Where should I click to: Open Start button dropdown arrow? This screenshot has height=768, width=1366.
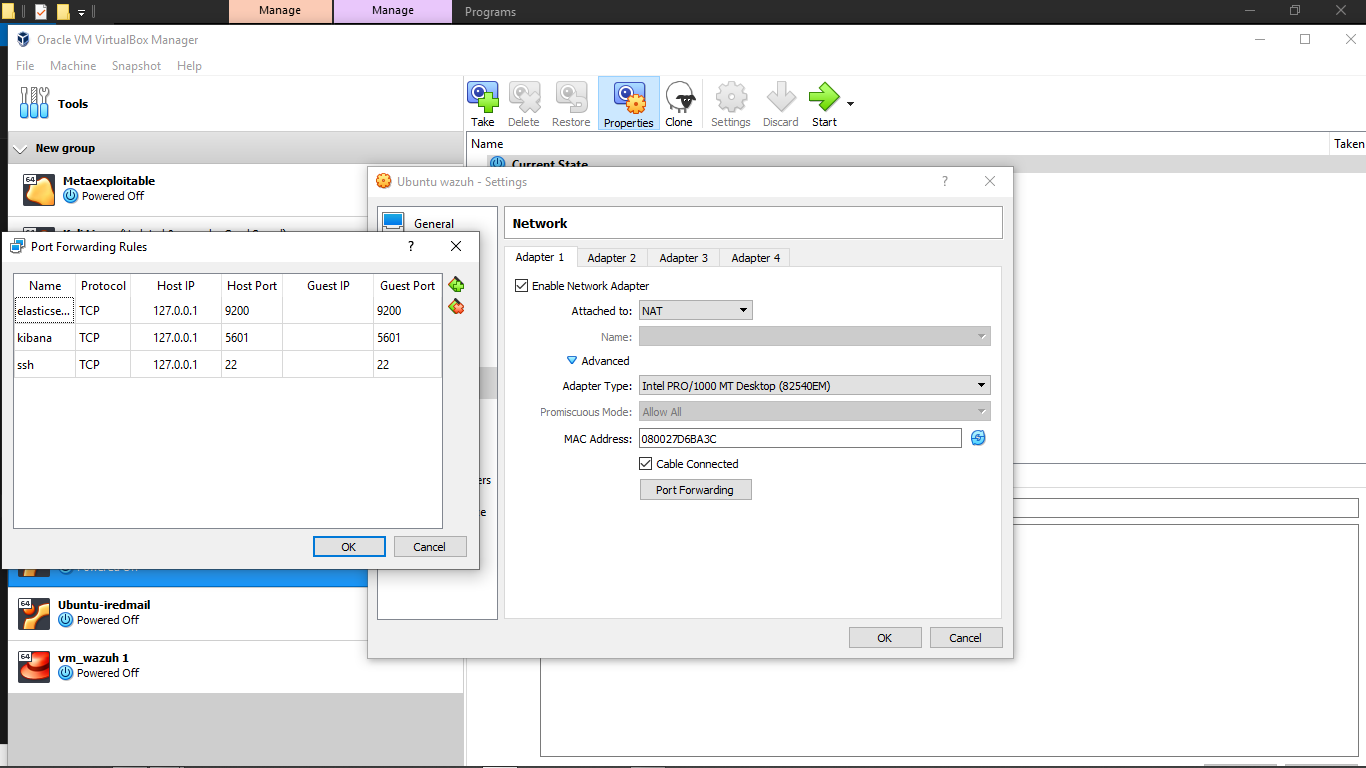point(850,103)
